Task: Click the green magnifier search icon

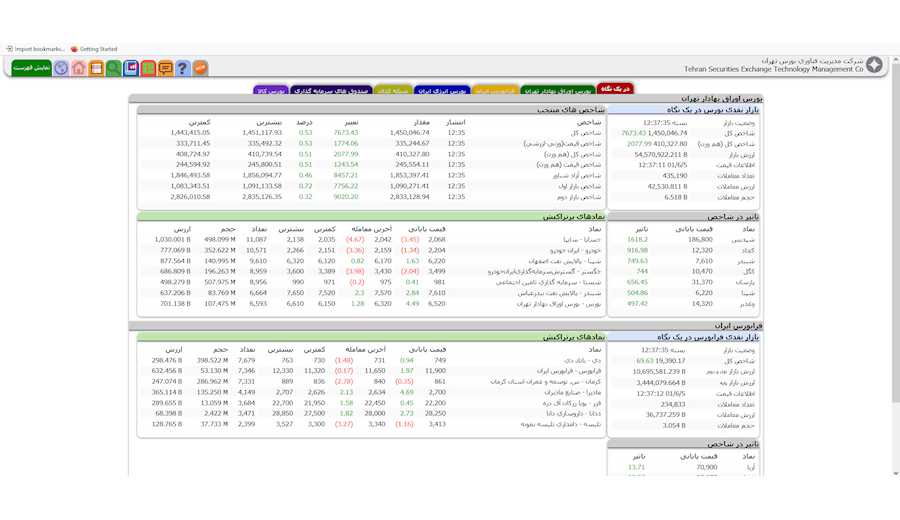Action: (114, 68)
